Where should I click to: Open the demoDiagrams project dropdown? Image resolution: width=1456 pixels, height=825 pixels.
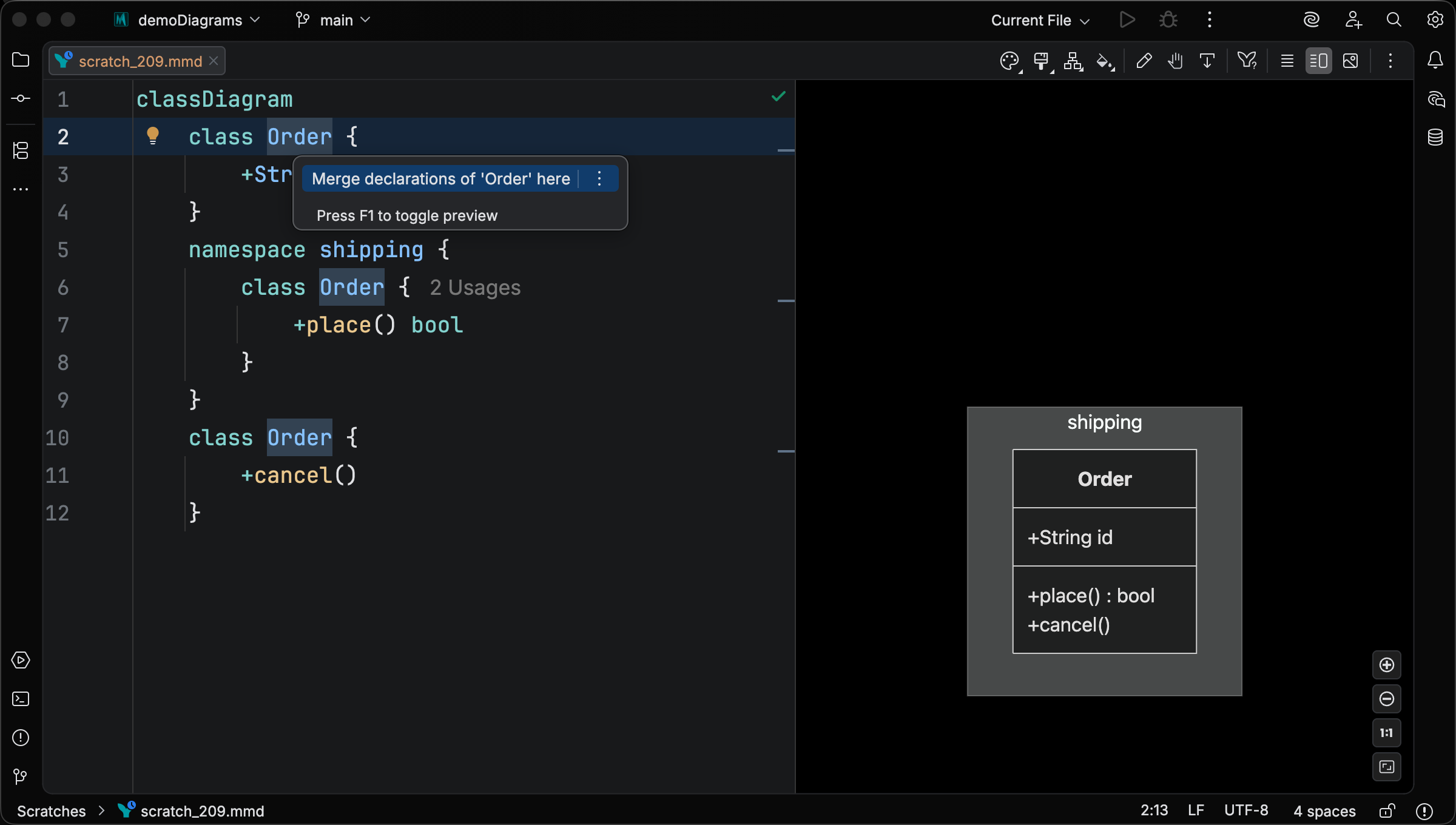pos(187,20)
